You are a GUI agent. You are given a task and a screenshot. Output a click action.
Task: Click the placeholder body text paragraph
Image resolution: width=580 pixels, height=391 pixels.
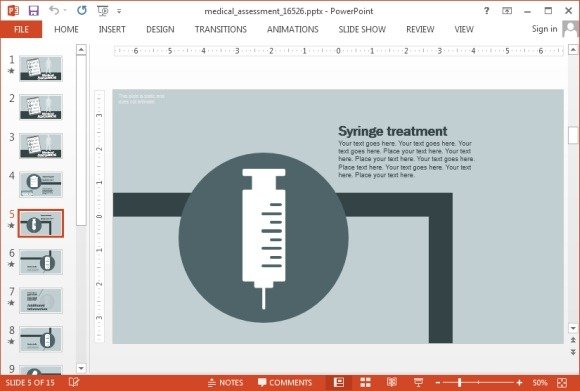click(x=406, y=159)
